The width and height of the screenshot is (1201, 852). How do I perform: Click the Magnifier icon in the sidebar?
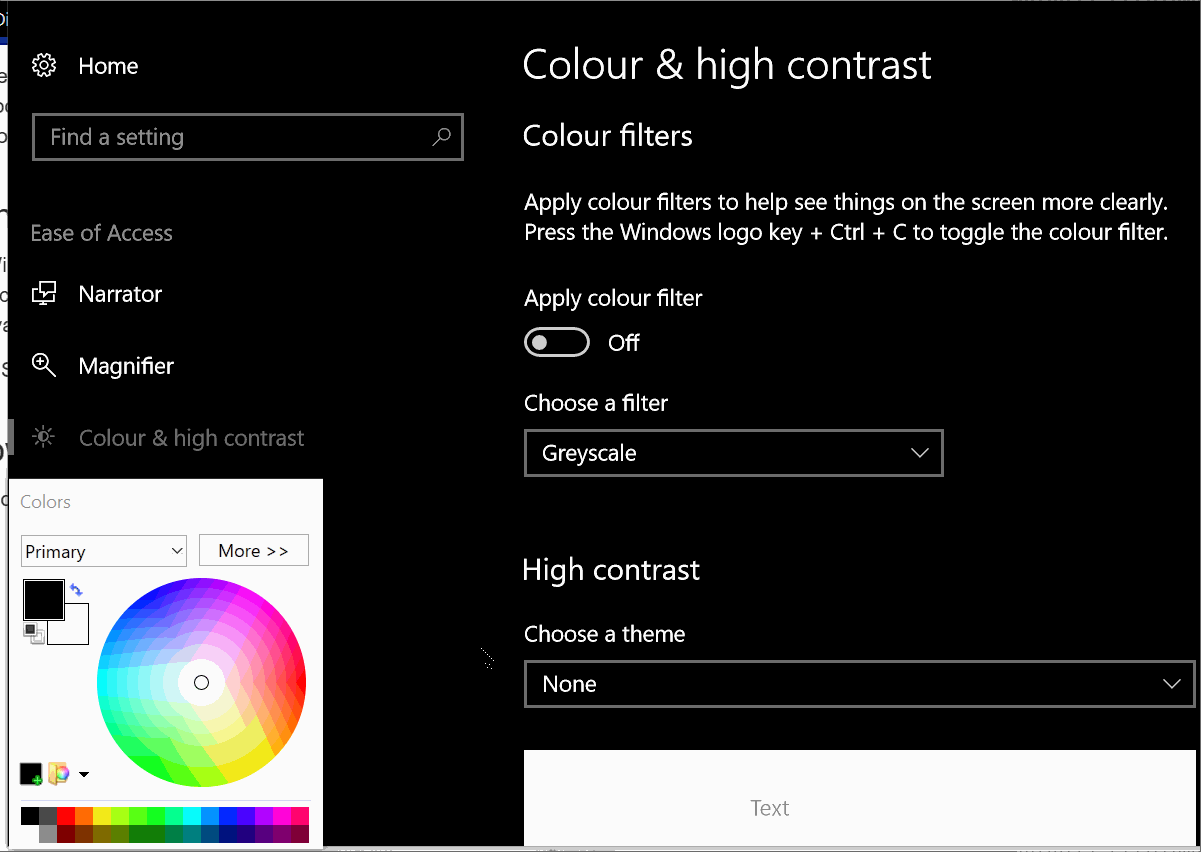tap(45, 365)
